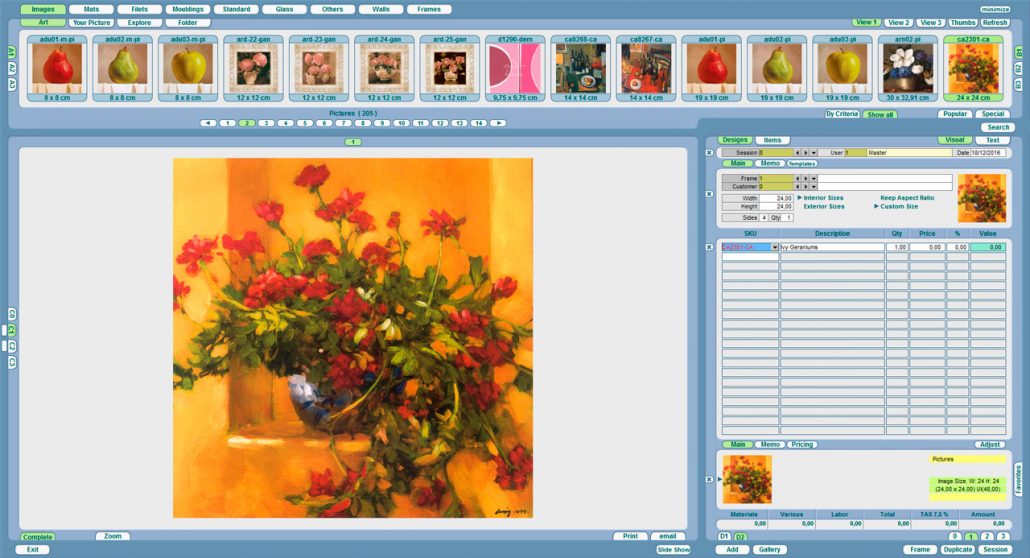Open the Filets category tab
The image size is (1030, 558).
click(x=139, y=9)
